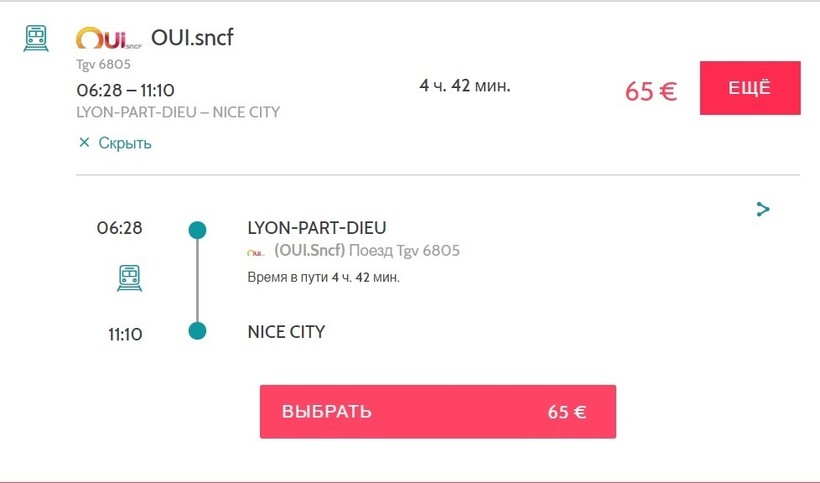Viewport: 820px width, 483px height.
Task: Click the red 65 € price in the header
Action: 651,91
